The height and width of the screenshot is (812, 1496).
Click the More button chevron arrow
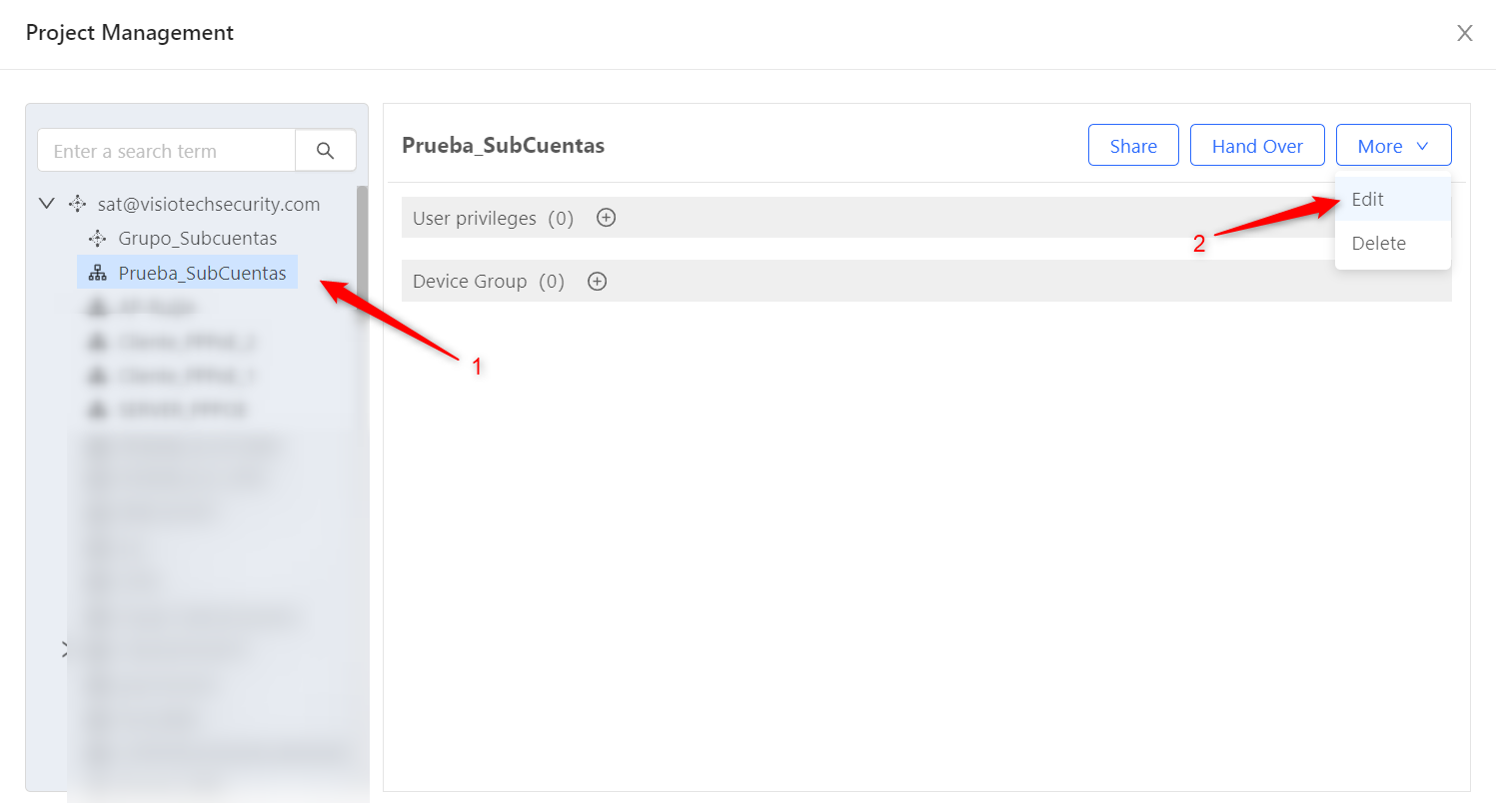1422,147
